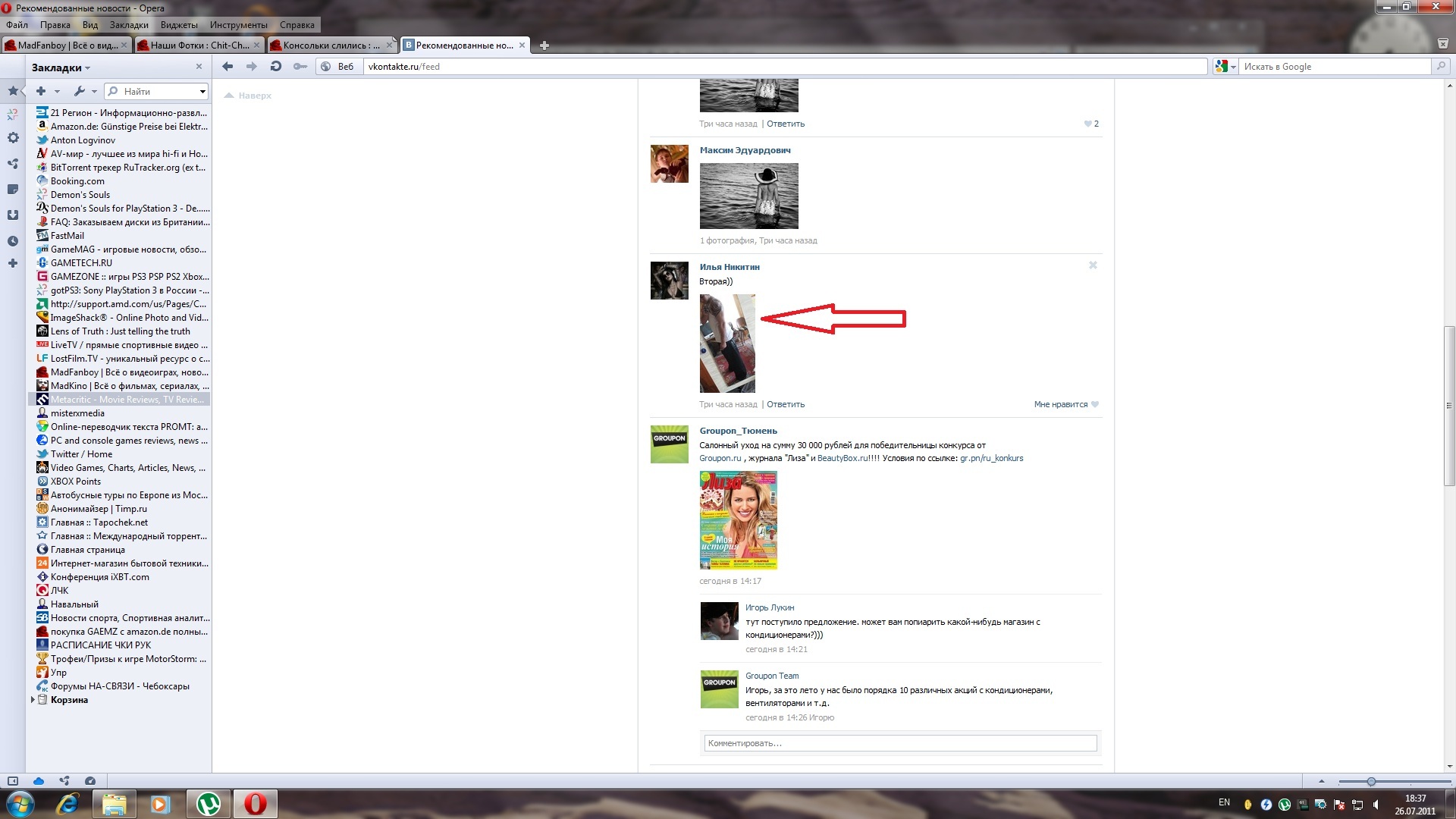
Task: Open the Widgets gear panel
Action: [x=13, y=138]
